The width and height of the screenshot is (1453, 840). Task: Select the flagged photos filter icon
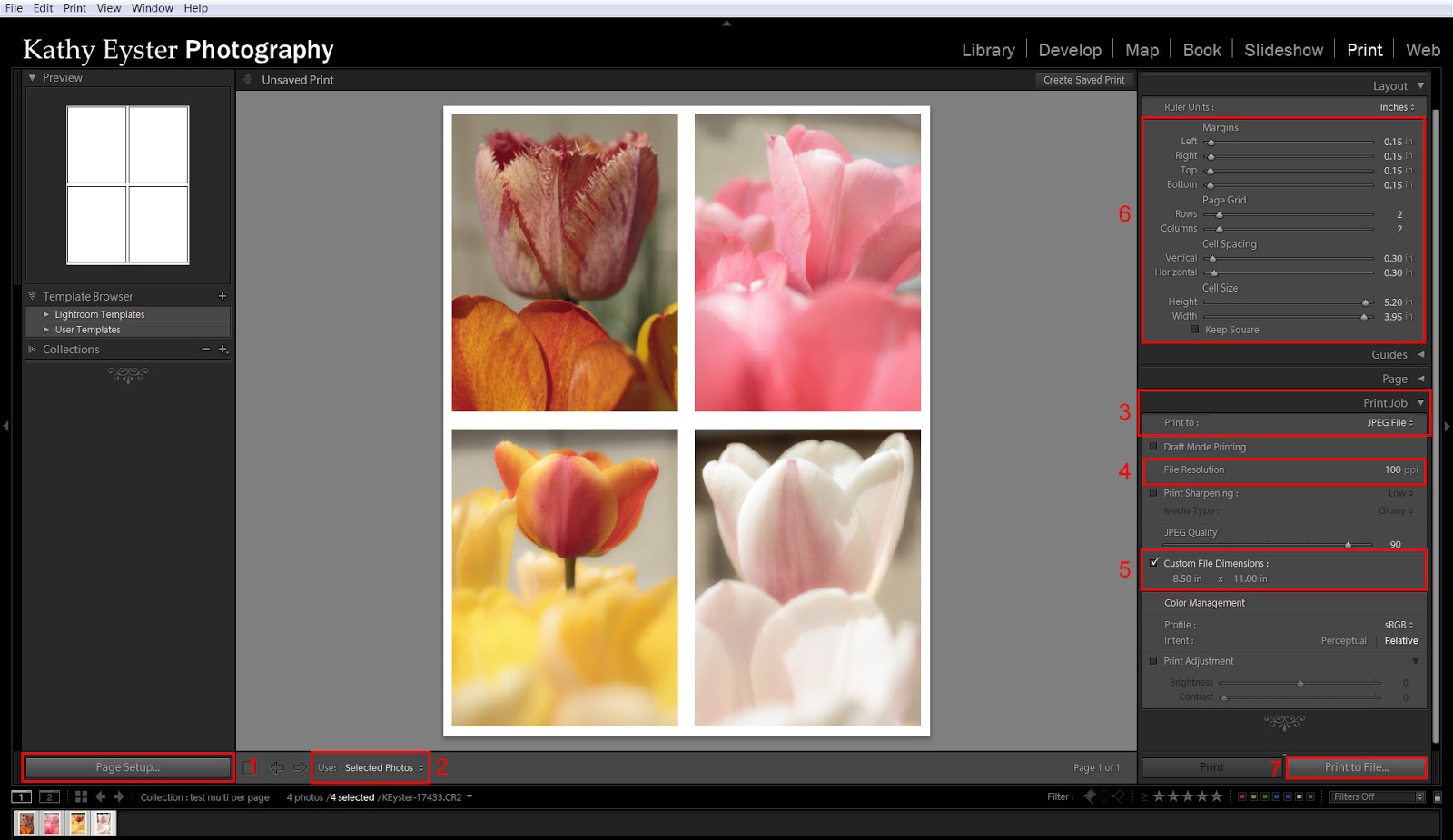1089,796
